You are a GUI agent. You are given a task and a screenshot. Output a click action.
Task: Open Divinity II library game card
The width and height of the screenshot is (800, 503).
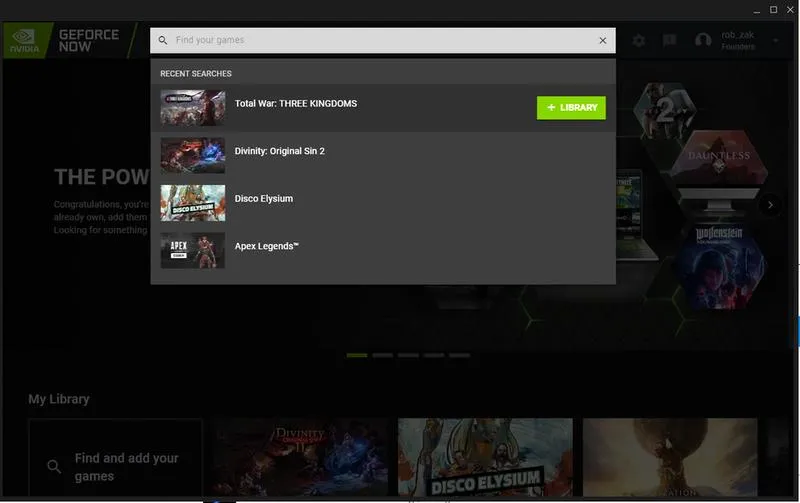coord(301,458)
